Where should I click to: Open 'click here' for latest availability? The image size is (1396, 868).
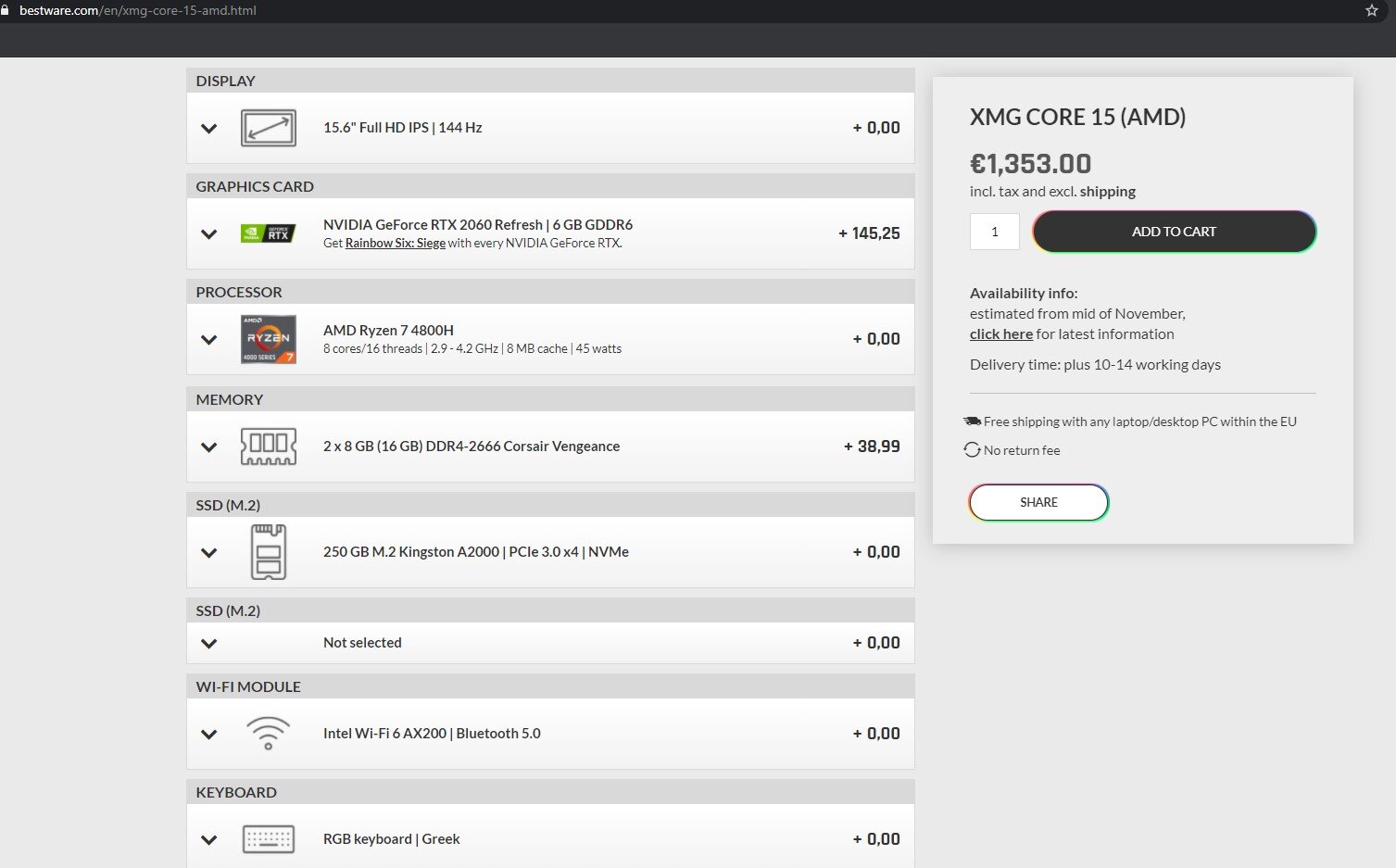tap(1000, 334)
